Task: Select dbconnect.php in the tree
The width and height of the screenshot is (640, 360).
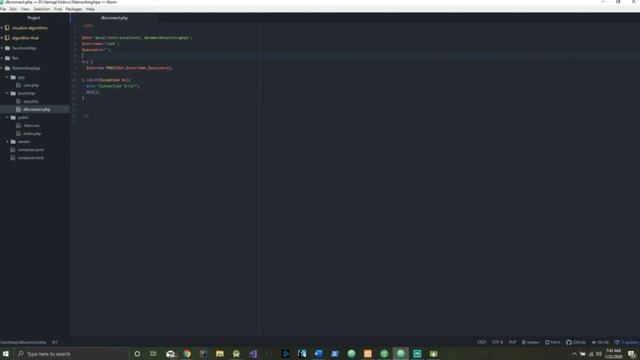Action: click(37, 109)
